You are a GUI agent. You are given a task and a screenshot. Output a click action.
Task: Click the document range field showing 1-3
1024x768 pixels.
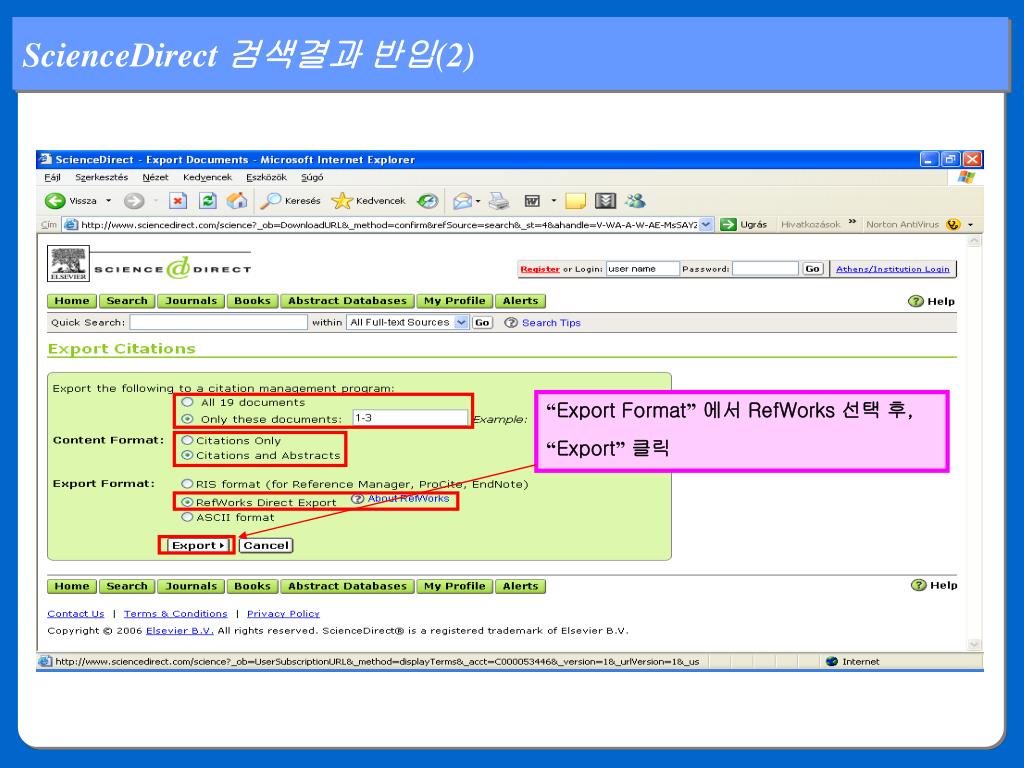coord(411,417)
